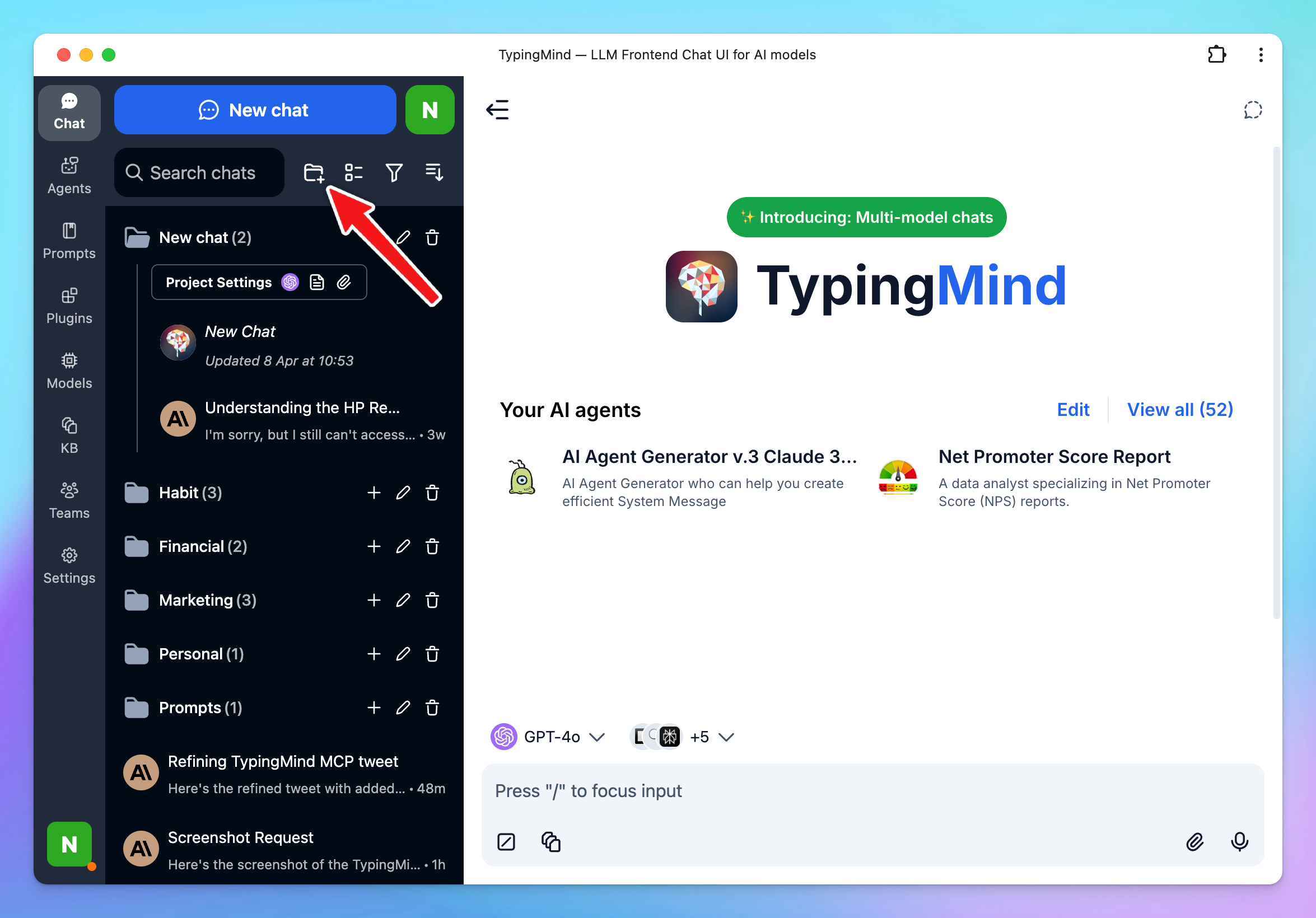The width and height of the screenshot is (1316, 918).
Task: Open Introducing: Multi-model chats banner
Action: pyautogui.click(x=866, y=217)
